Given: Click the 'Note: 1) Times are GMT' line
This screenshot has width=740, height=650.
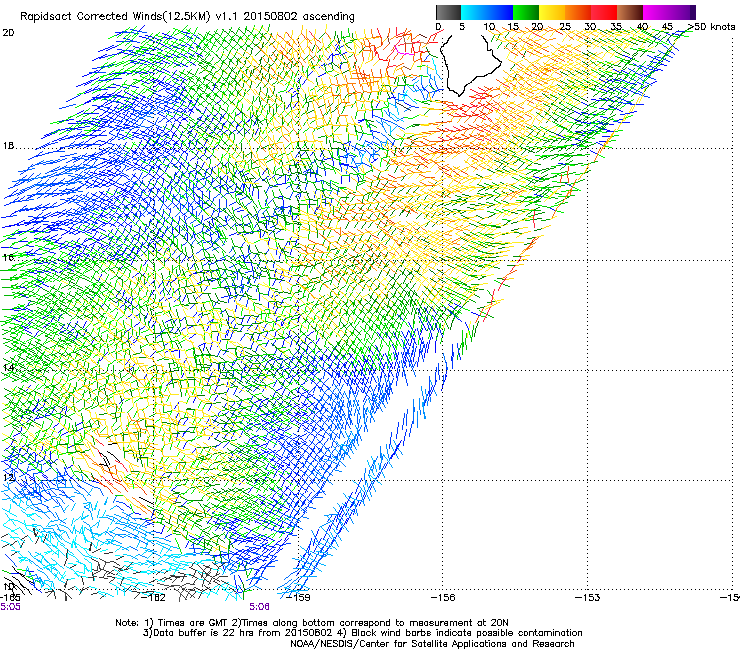Looking at the screenshot, I should (312, 623).
